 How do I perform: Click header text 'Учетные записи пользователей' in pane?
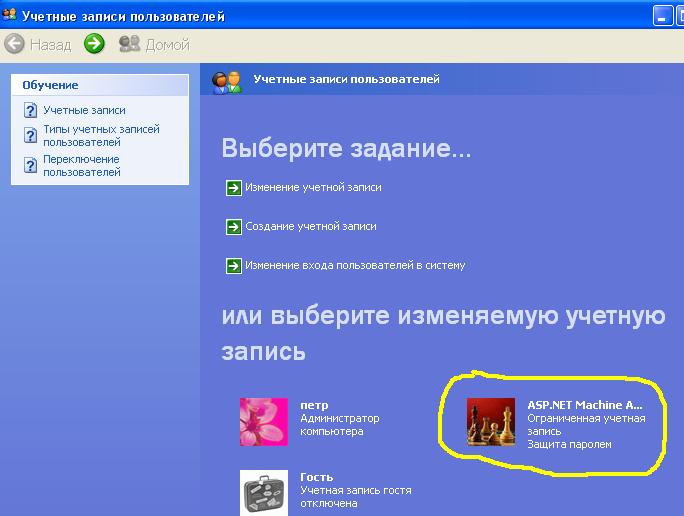pyautogui.click(x=346, y=79)
